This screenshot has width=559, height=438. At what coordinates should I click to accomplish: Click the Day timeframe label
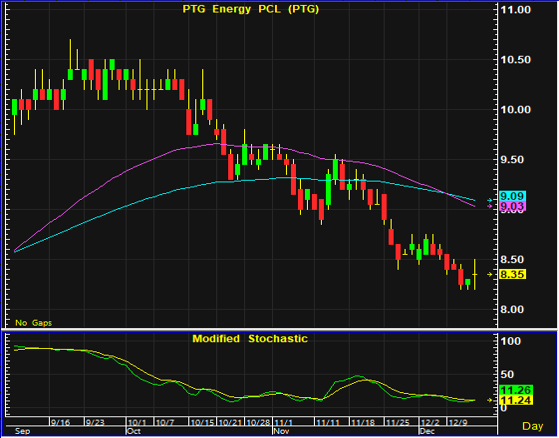tap(533, 426)
